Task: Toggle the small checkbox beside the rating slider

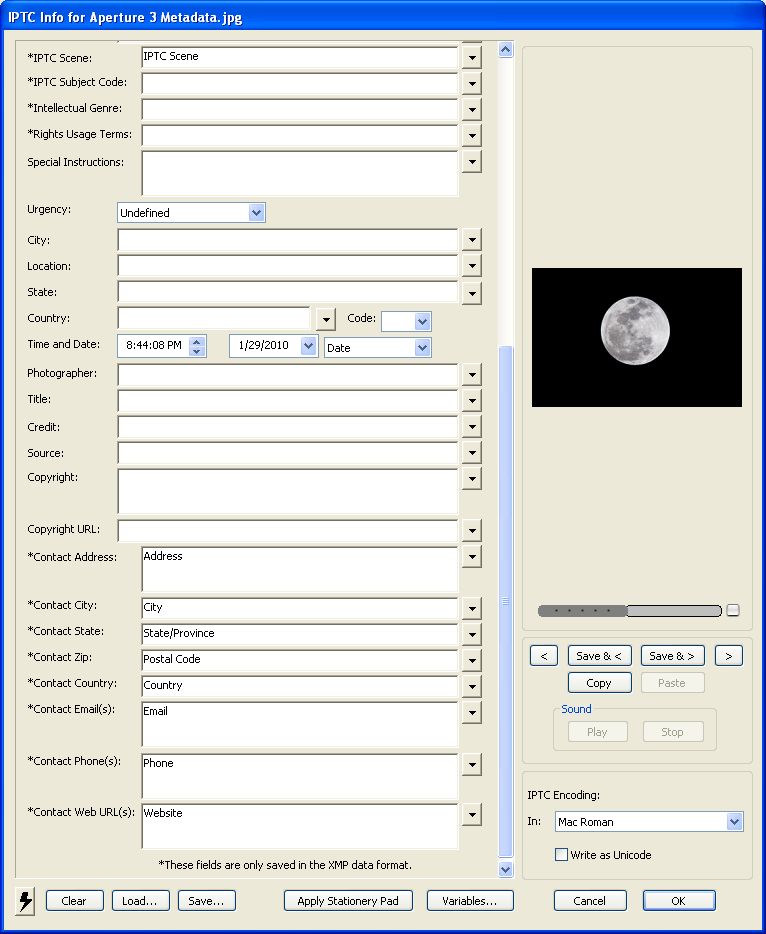Action: (733, 610)
